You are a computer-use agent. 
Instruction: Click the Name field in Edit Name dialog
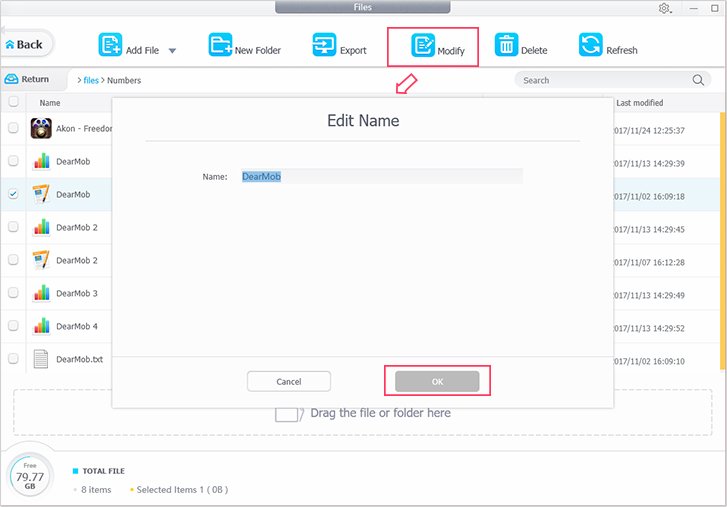click(382, 177)
